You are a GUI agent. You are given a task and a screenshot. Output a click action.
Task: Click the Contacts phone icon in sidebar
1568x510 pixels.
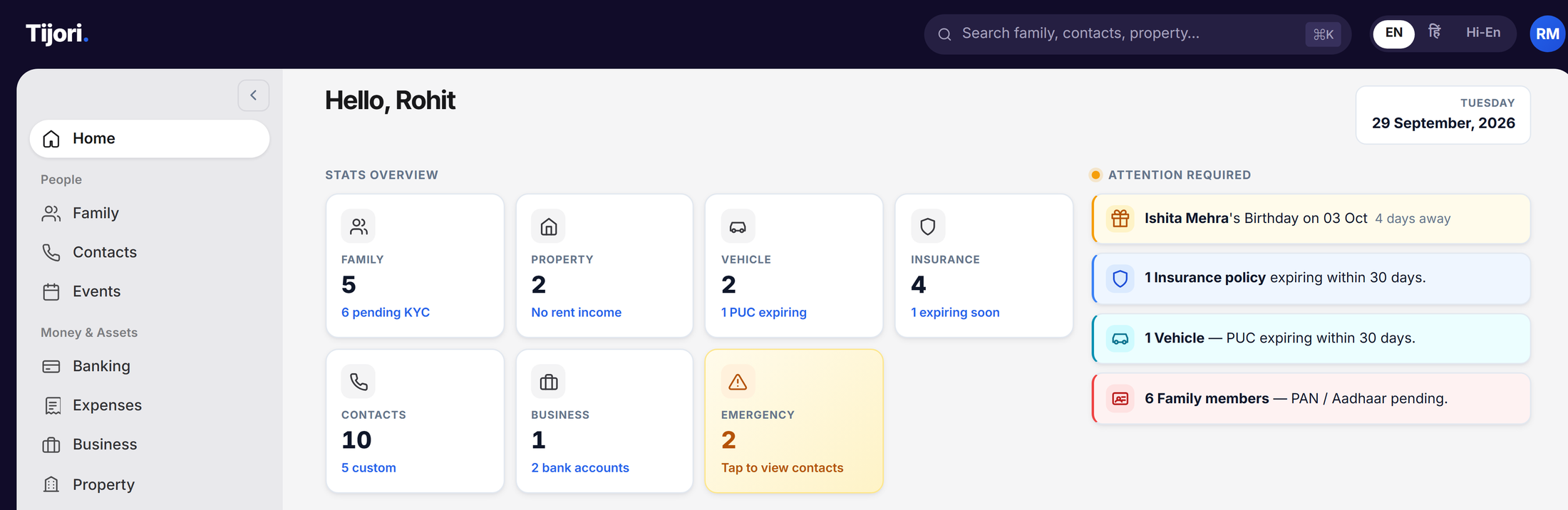coord(51,252)
